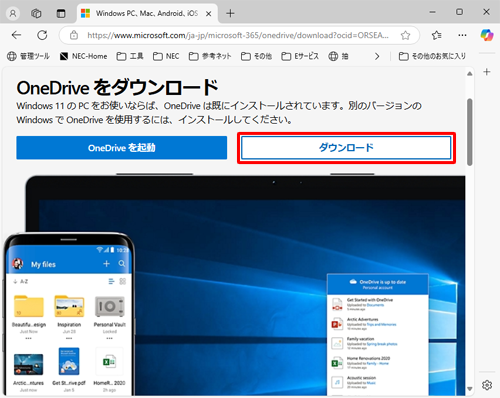Open その他のお気に入り folder

(432, 56)
